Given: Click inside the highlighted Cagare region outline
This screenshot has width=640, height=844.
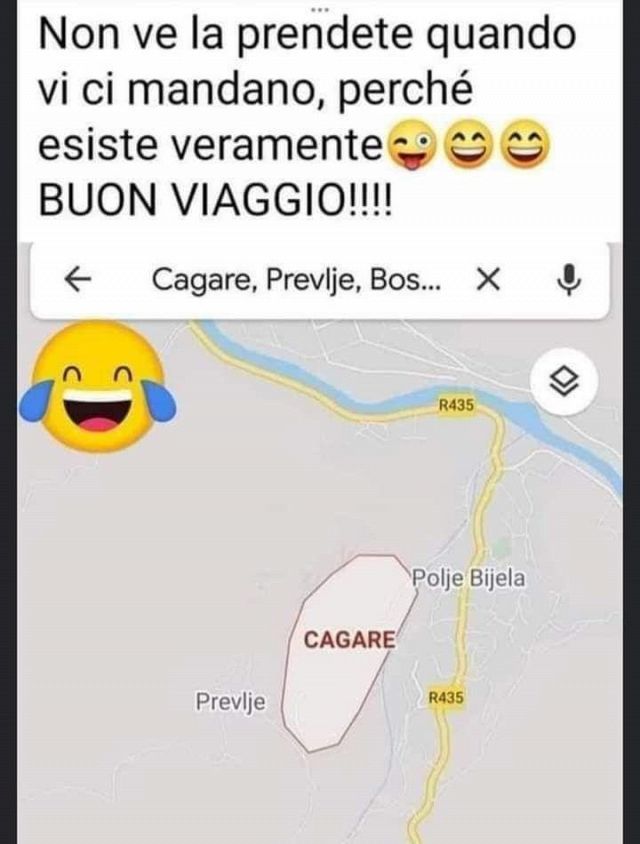Looking at the screenshot, I should tap(344, 684).
